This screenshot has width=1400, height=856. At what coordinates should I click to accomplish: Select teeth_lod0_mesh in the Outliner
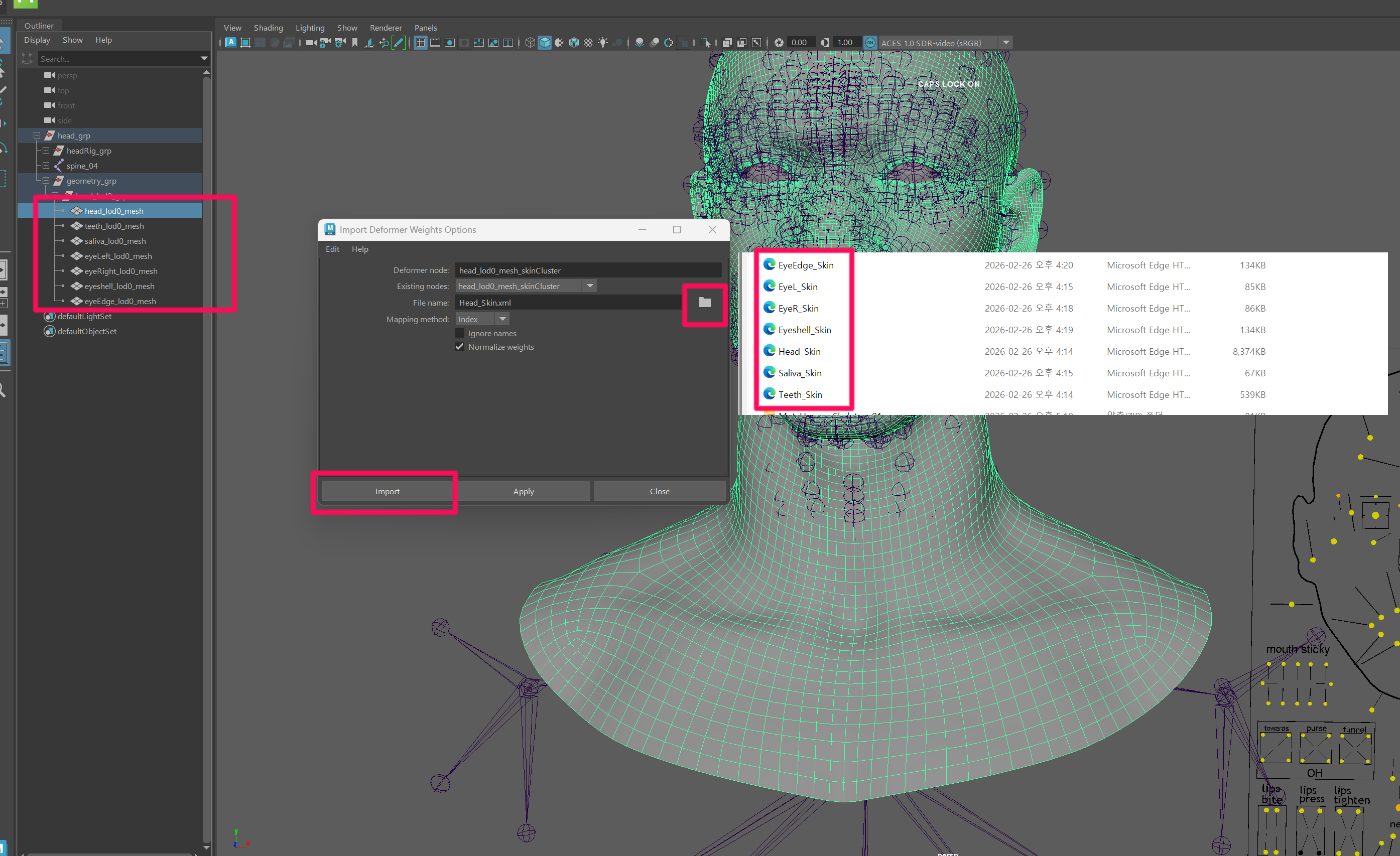pos(114,226)
